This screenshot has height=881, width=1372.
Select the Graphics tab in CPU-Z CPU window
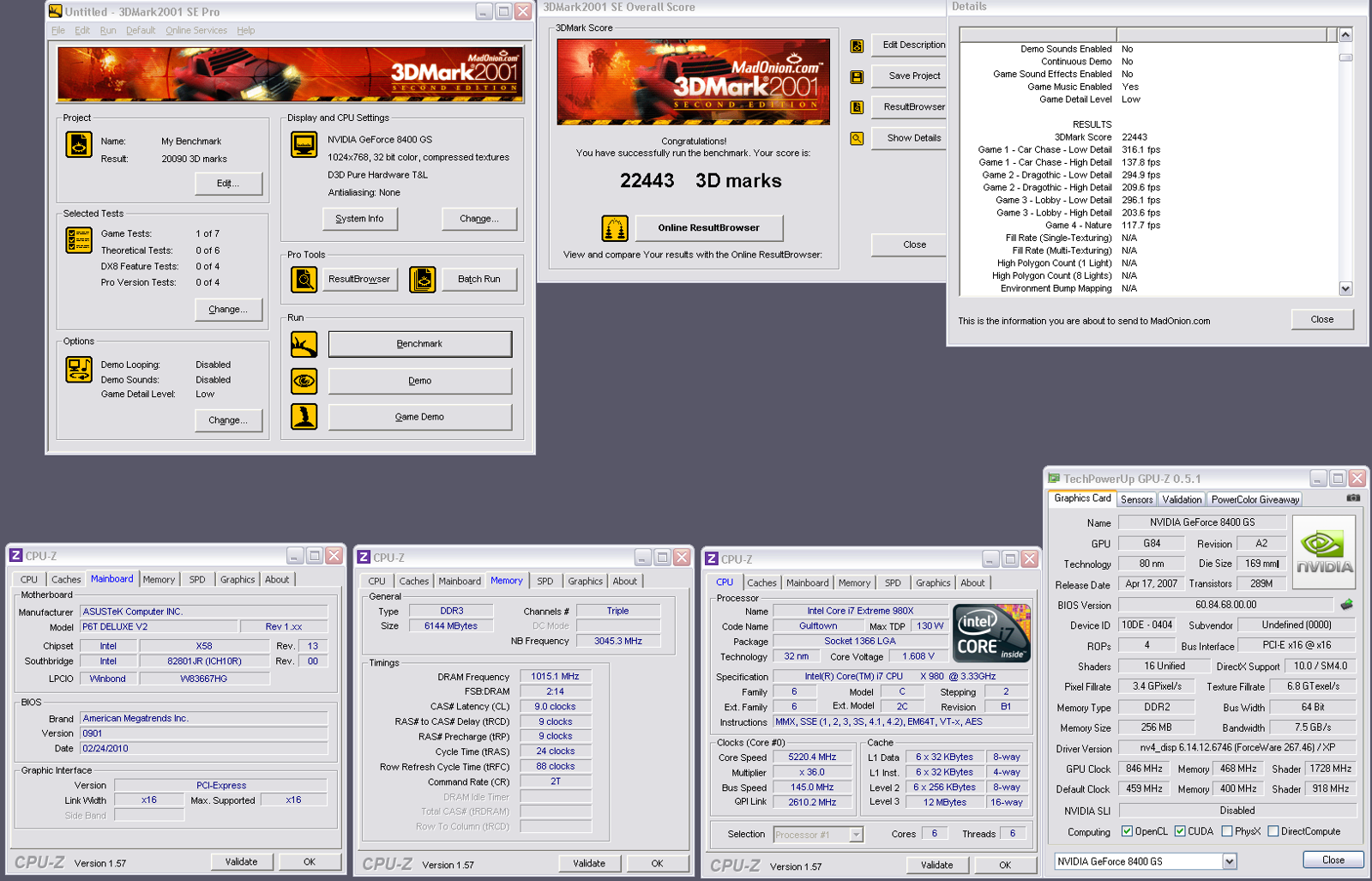click(933, 583)
